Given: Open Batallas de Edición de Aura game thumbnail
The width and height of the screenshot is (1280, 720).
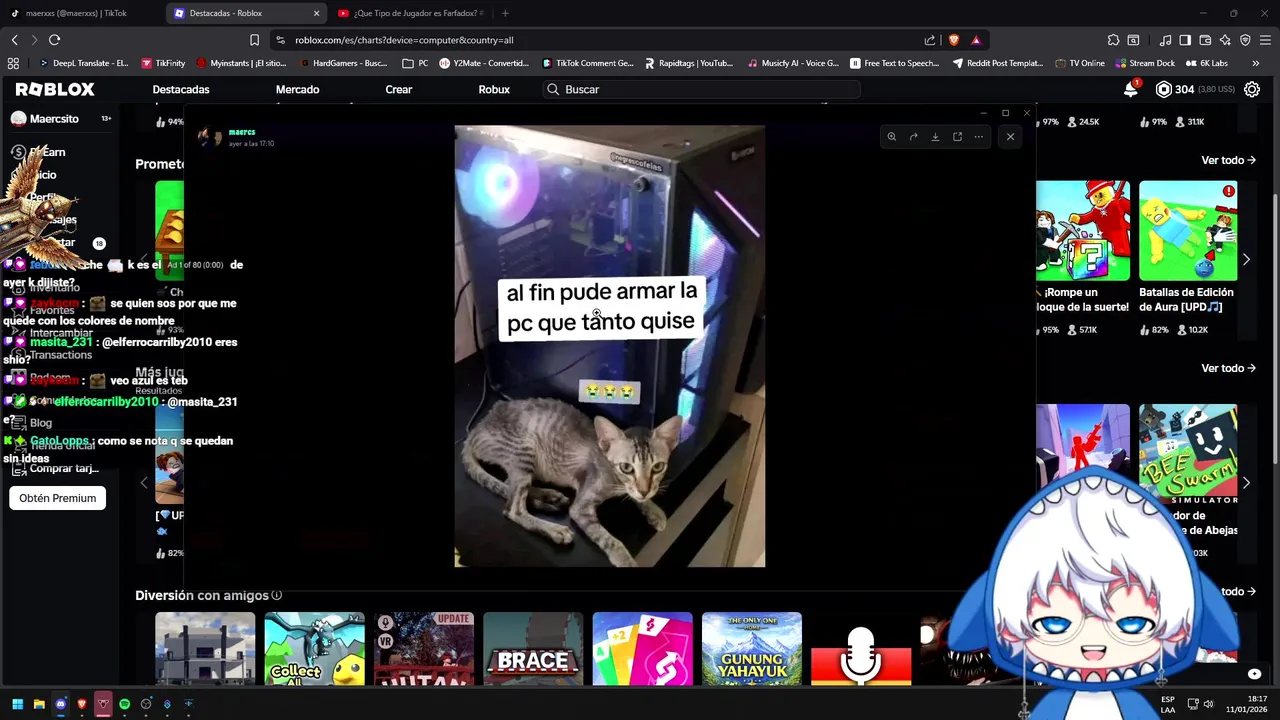Looking at the screenshot, I should [x=1188, y=231].
